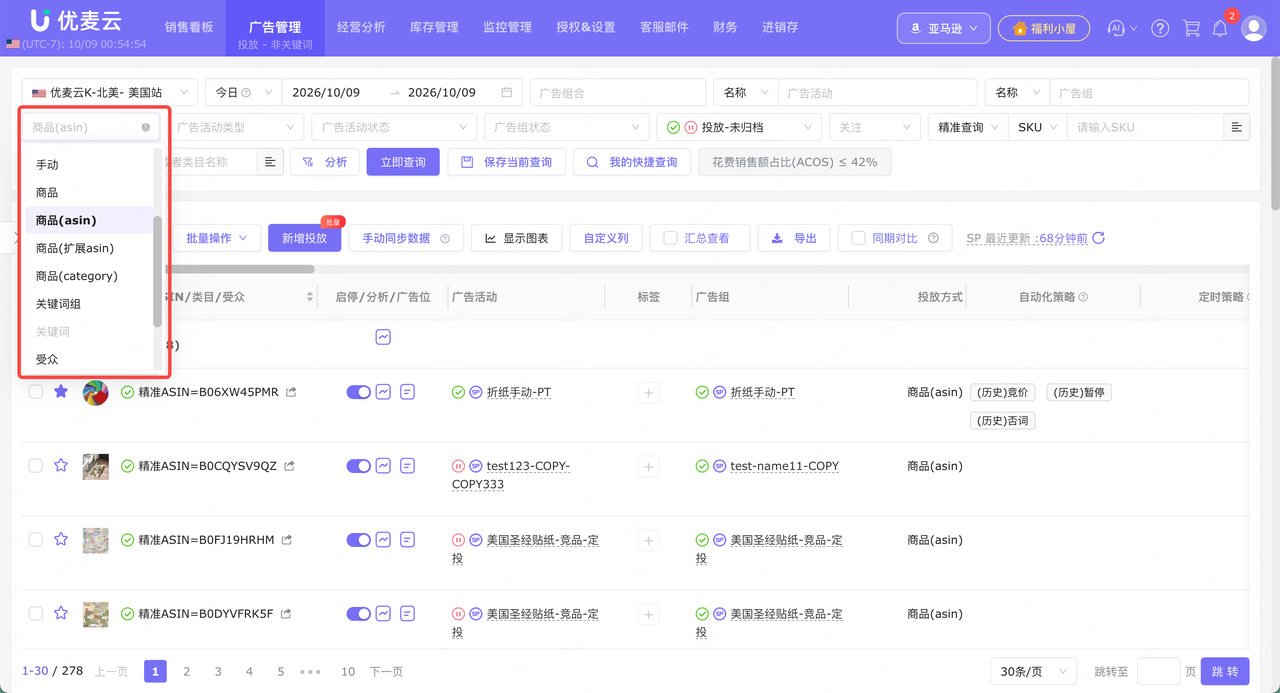Open external link icon for B0CQYSV9QZ
The image size is (1280, 693).
pyautogui.click(x=289, y=466)
